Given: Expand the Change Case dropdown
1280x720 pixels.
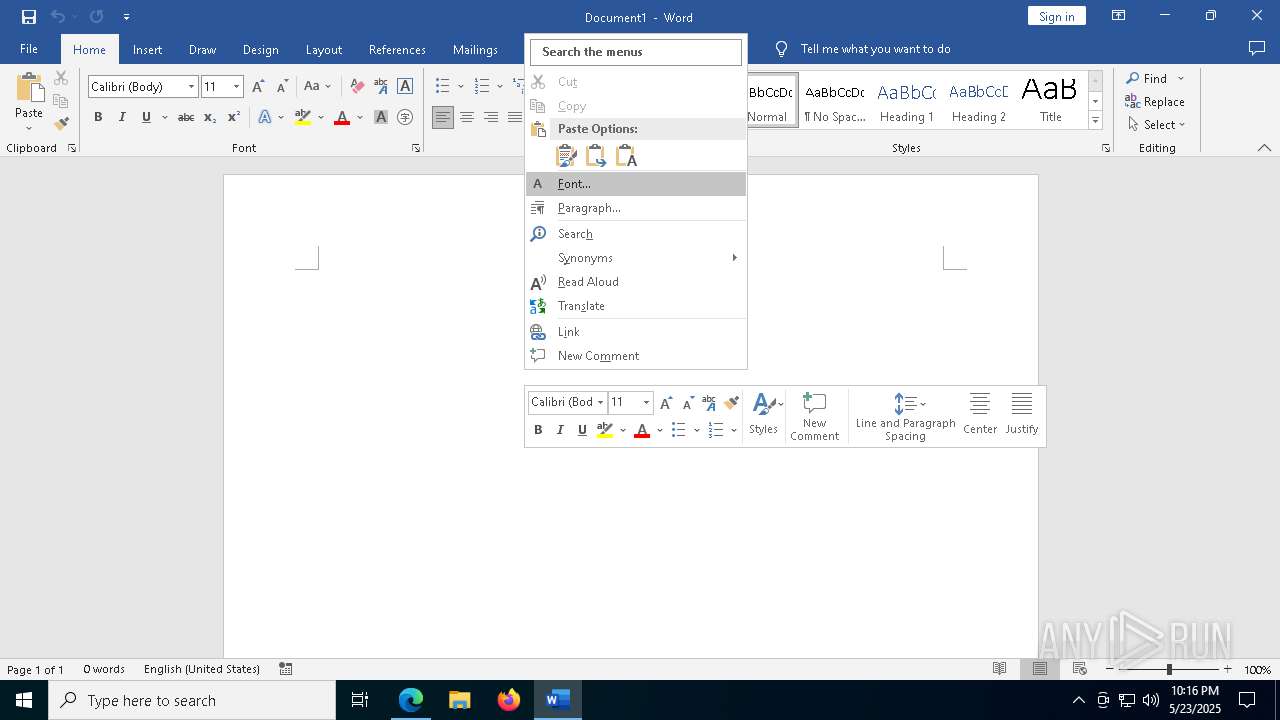Looking at the screenshot, I should pos(328,87).
